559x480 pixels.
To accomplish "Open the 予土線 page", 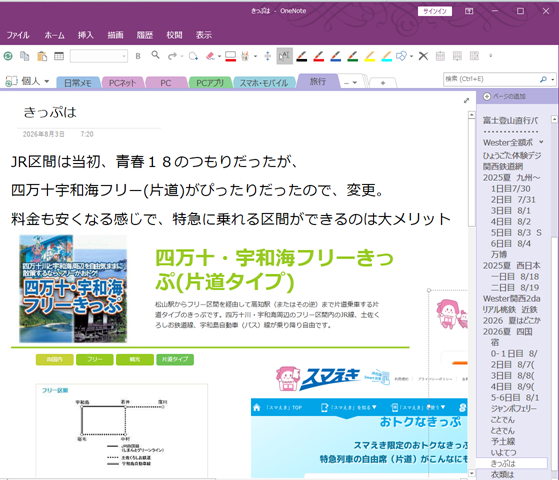I will pos(503,441).
